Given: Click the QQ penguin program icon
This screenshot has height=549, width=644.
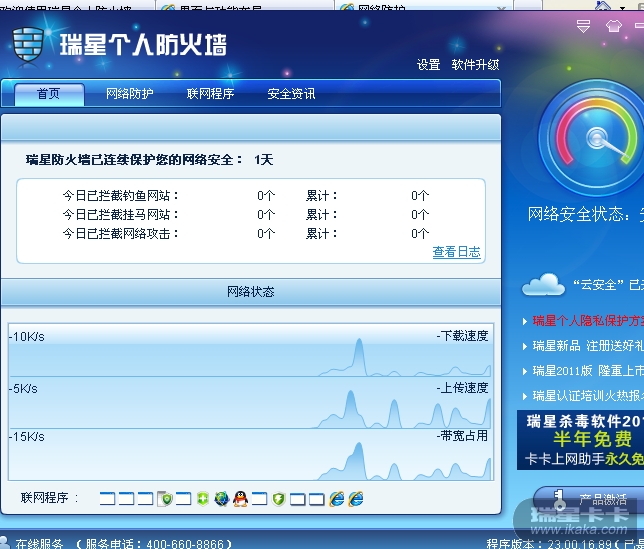Looking at the screenshot, I should click(240, 499).
